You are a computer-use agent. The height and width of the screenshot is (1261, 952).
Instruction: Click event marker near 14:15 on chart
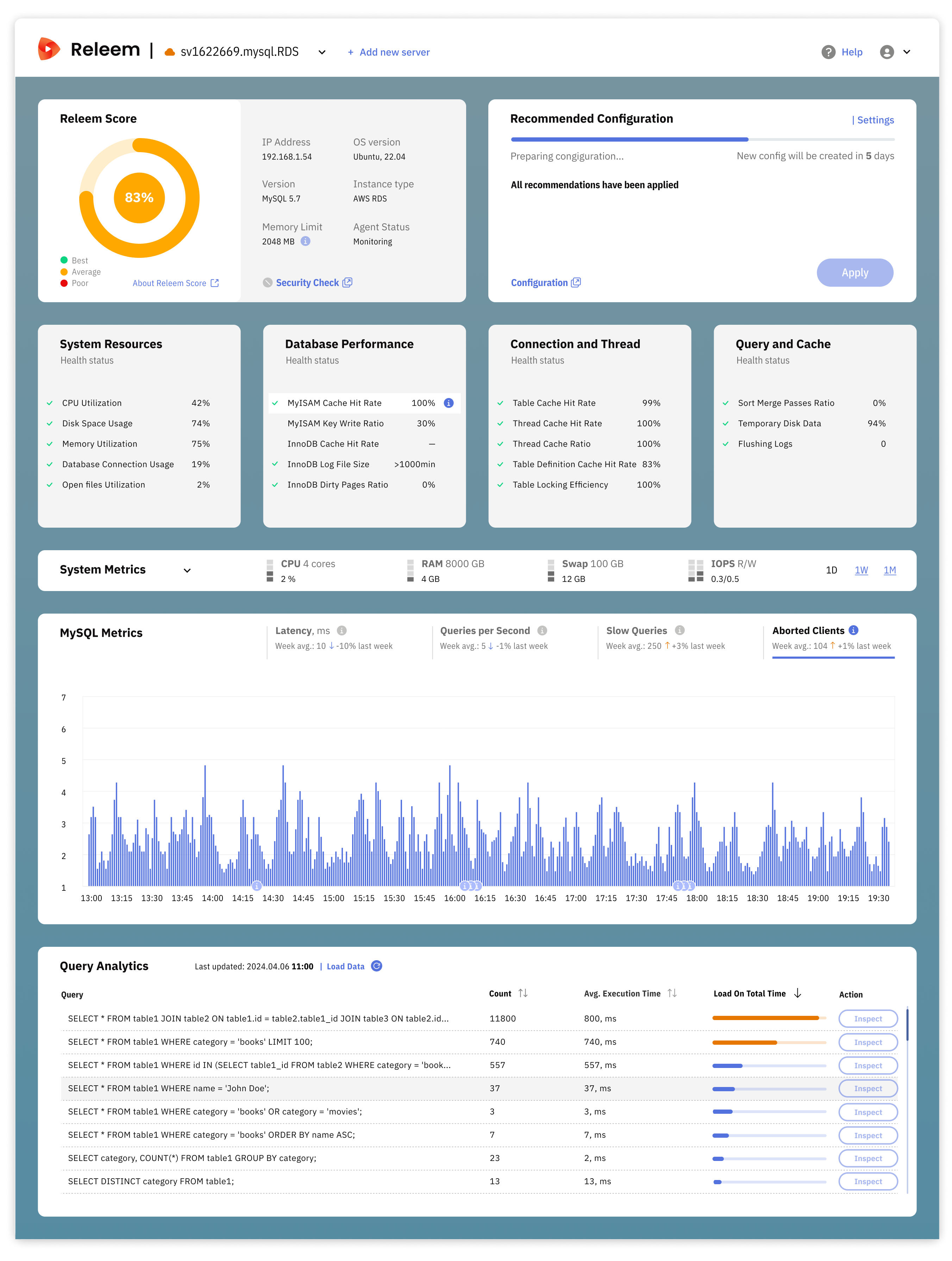[x=257, y=886]
